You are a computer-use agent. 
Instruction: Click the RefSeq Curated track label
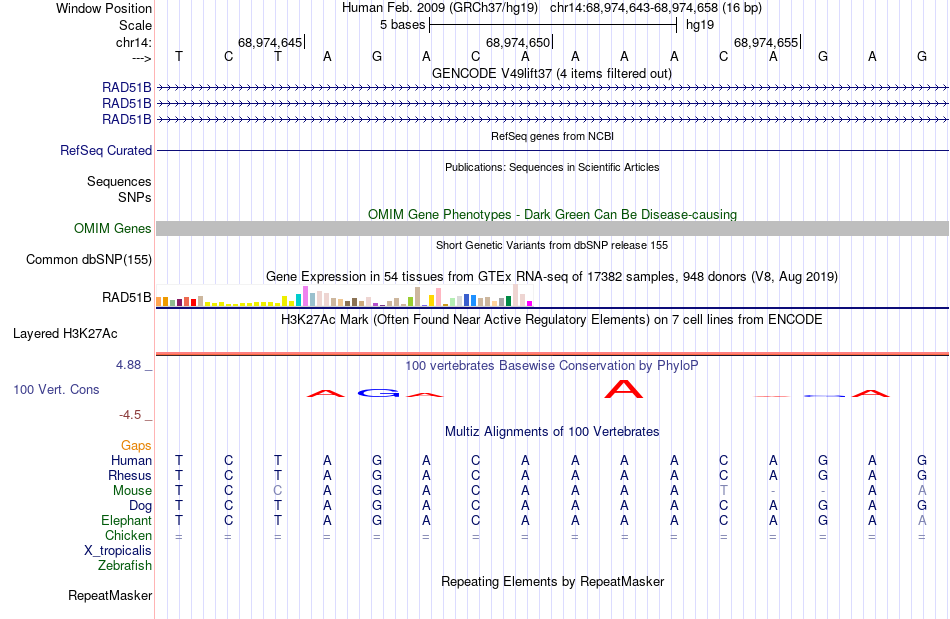[x=106, y=150]
